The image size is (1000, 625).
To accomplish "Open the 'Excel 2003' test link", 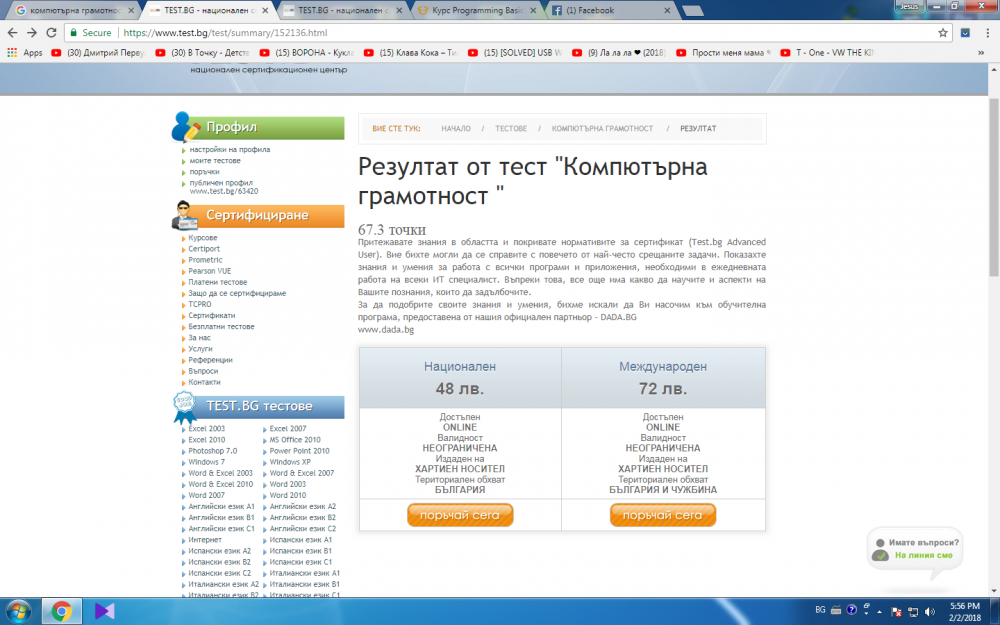I will (207, 429).
